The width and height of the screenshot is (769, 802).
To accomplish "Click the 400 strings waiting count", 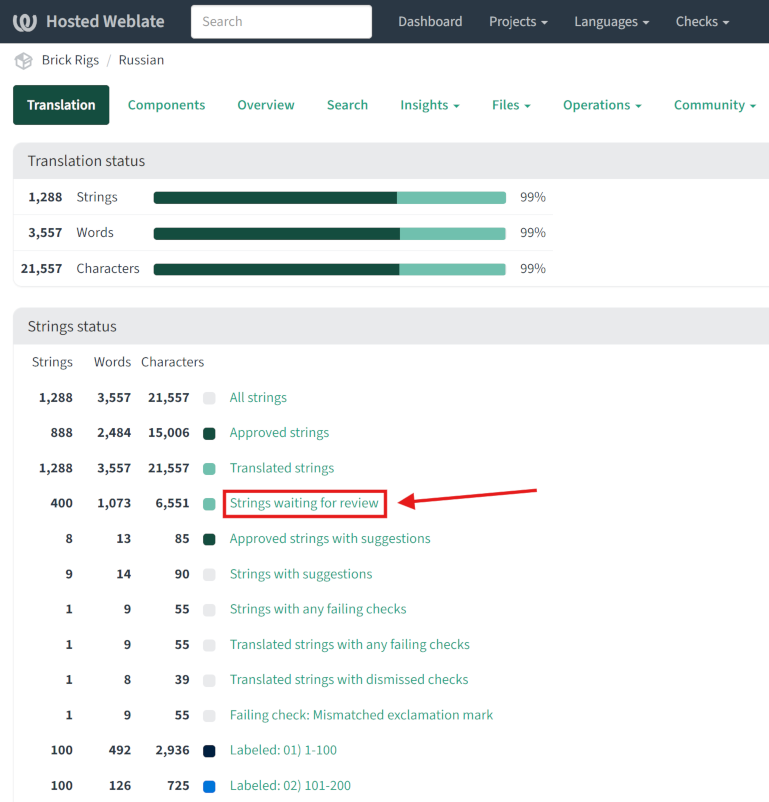I will click(x=61, y=503).
